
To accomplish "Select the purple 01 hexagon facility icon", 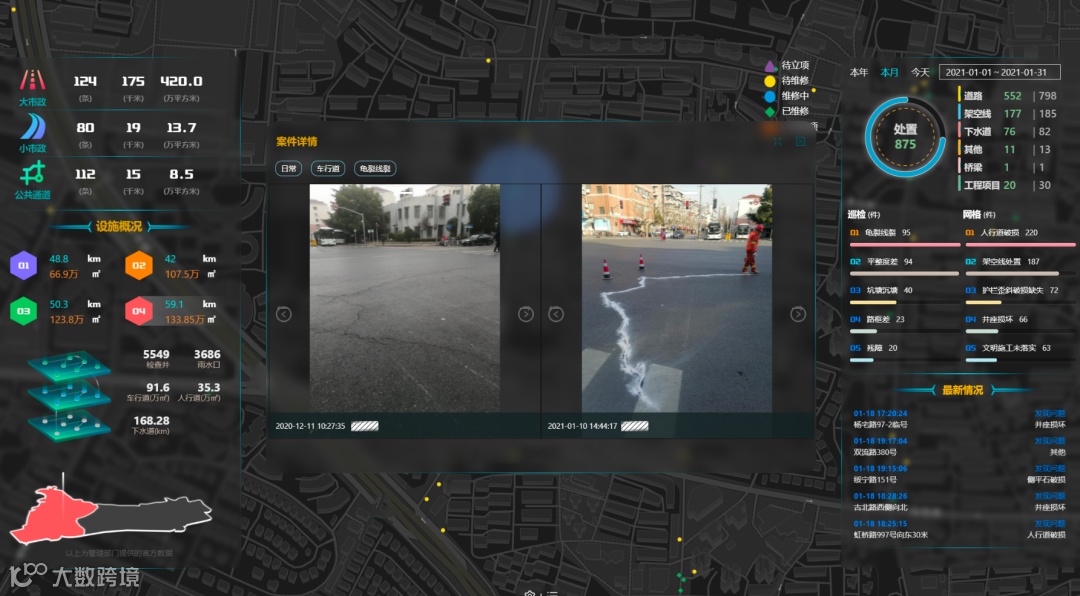I will pyautogui.click(x=23, y=266).
